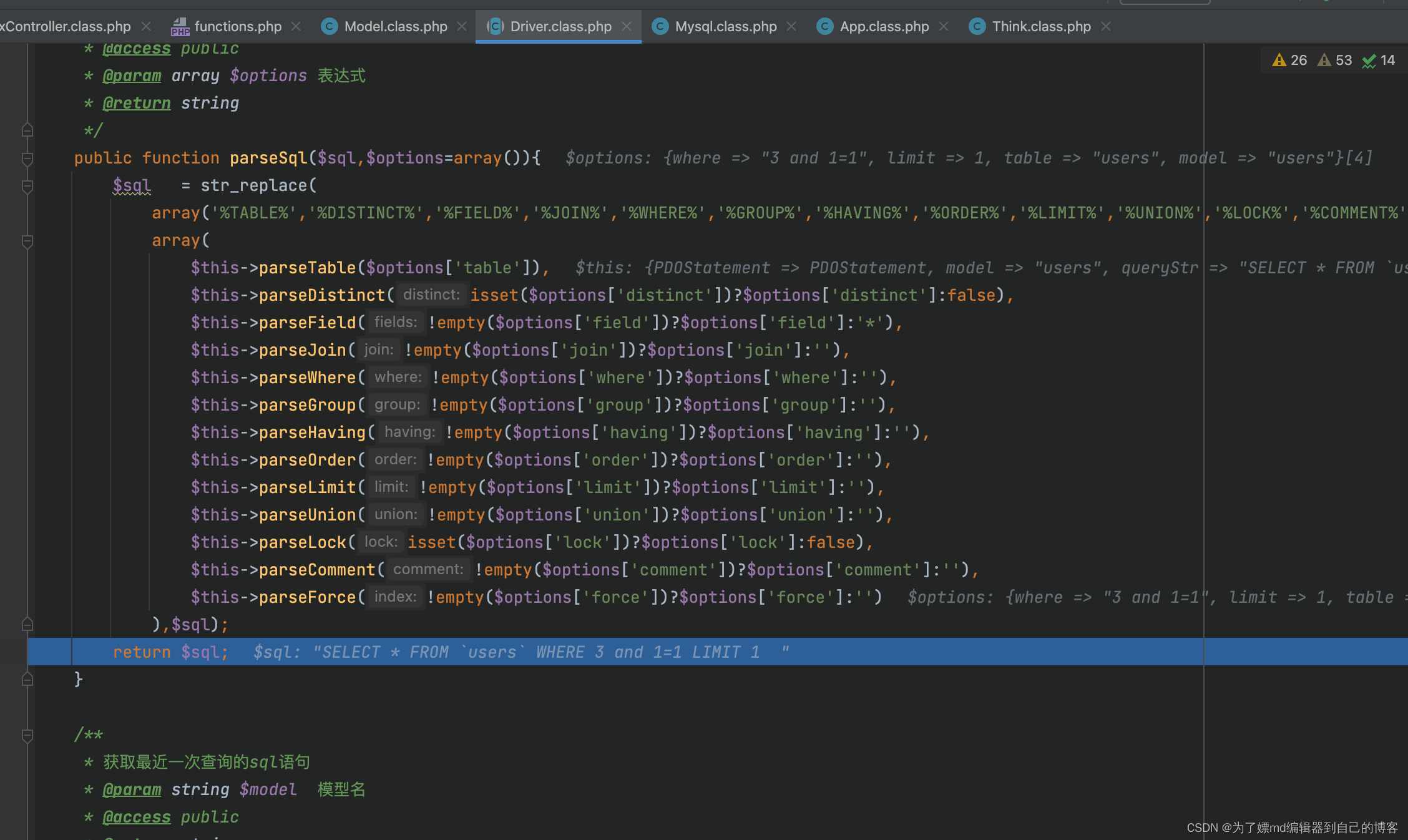Collapse the parseSql function fold marker
This screenshot has height=840, width=1408.
(x=27, y=159)
